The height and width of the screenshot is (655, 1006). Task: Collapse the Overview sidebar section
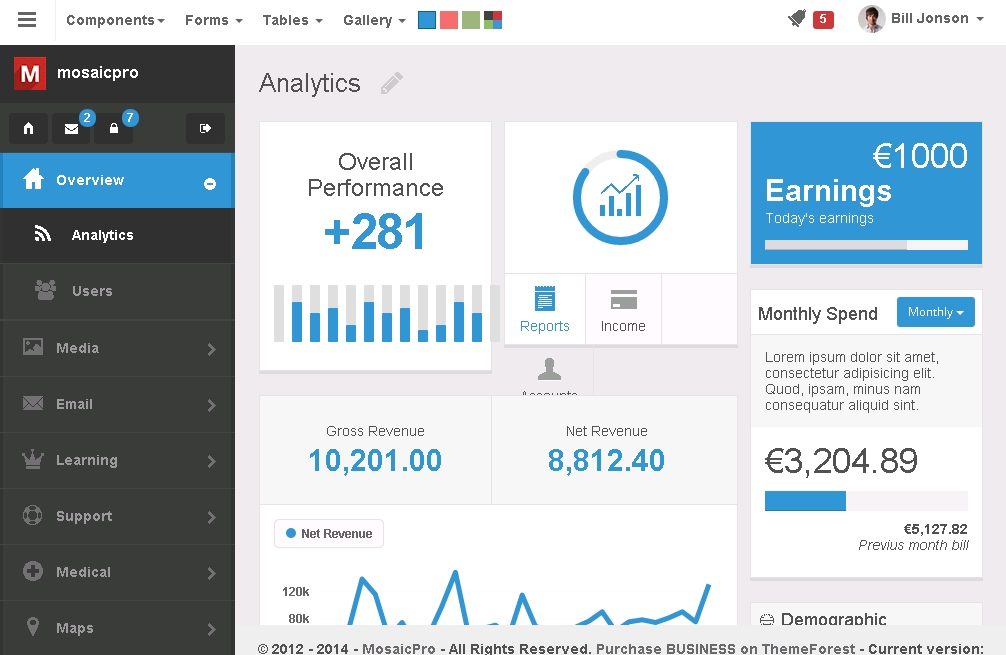[210, 183]
